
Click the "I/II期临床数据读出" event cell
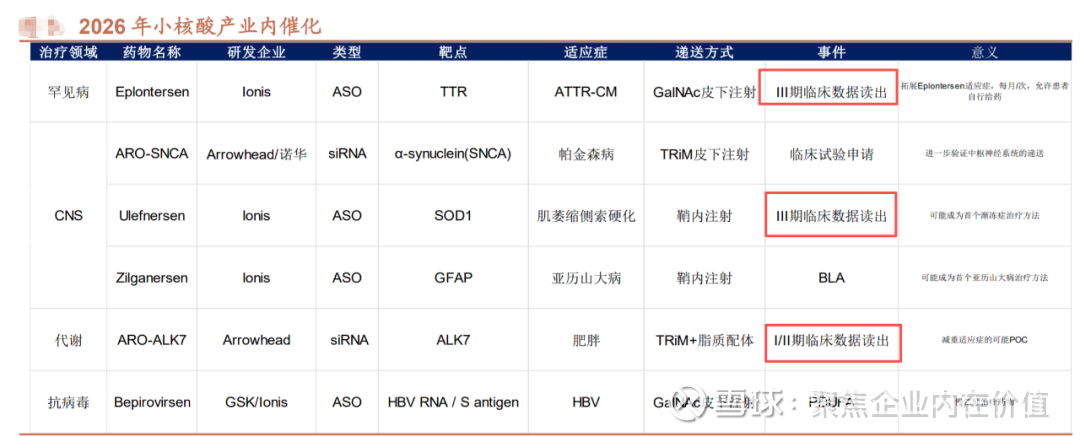[829, 340]
